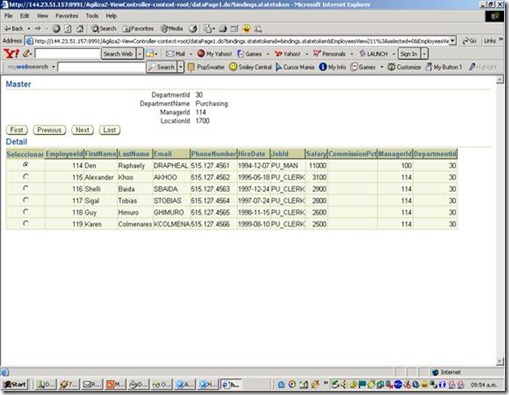Click the Mail icon in IE toolbar
Image resolution: width=509 pixels, height=395 pixels.
208,29
